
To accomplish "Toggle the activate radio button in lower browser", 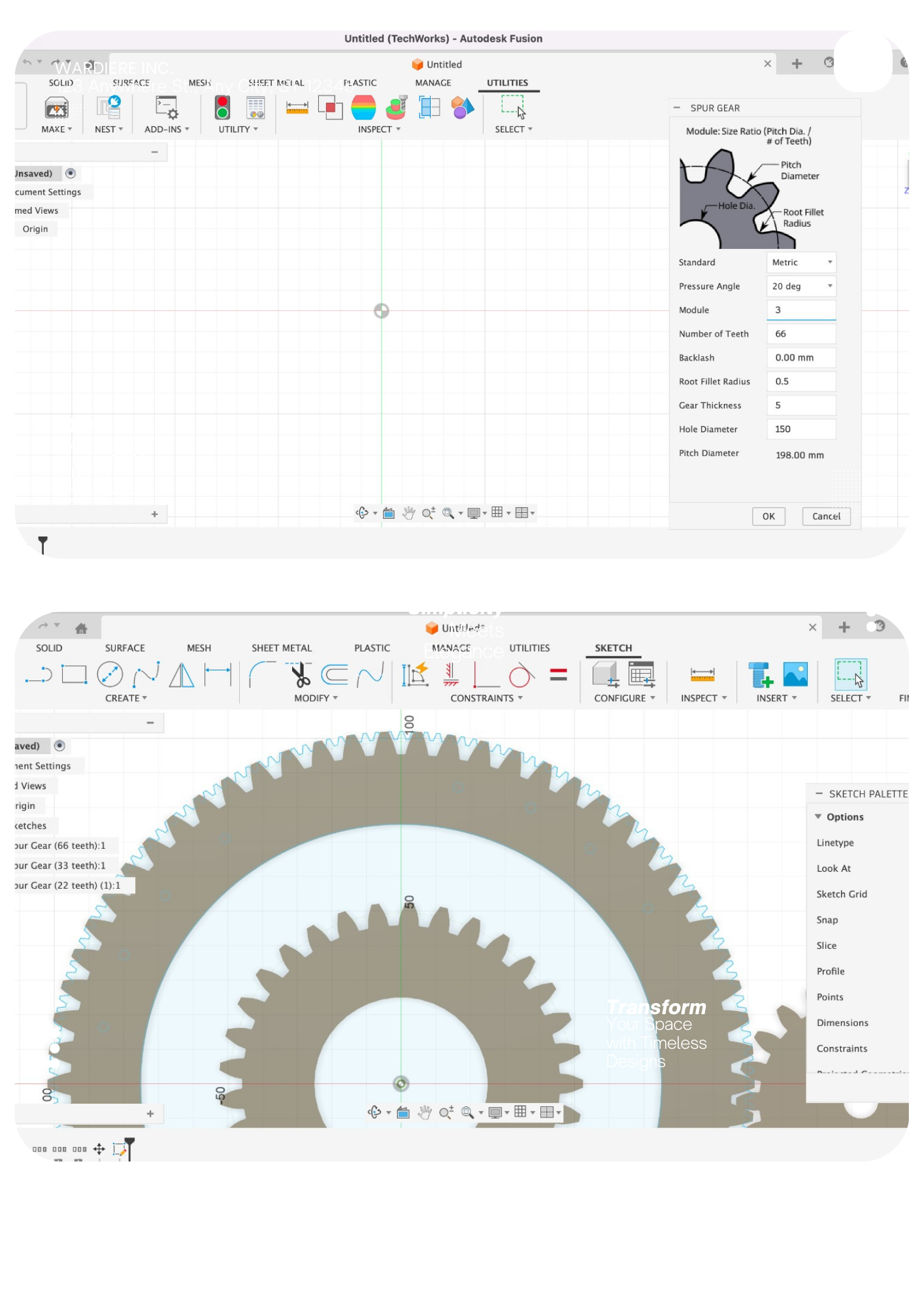I will click(59, 746).
